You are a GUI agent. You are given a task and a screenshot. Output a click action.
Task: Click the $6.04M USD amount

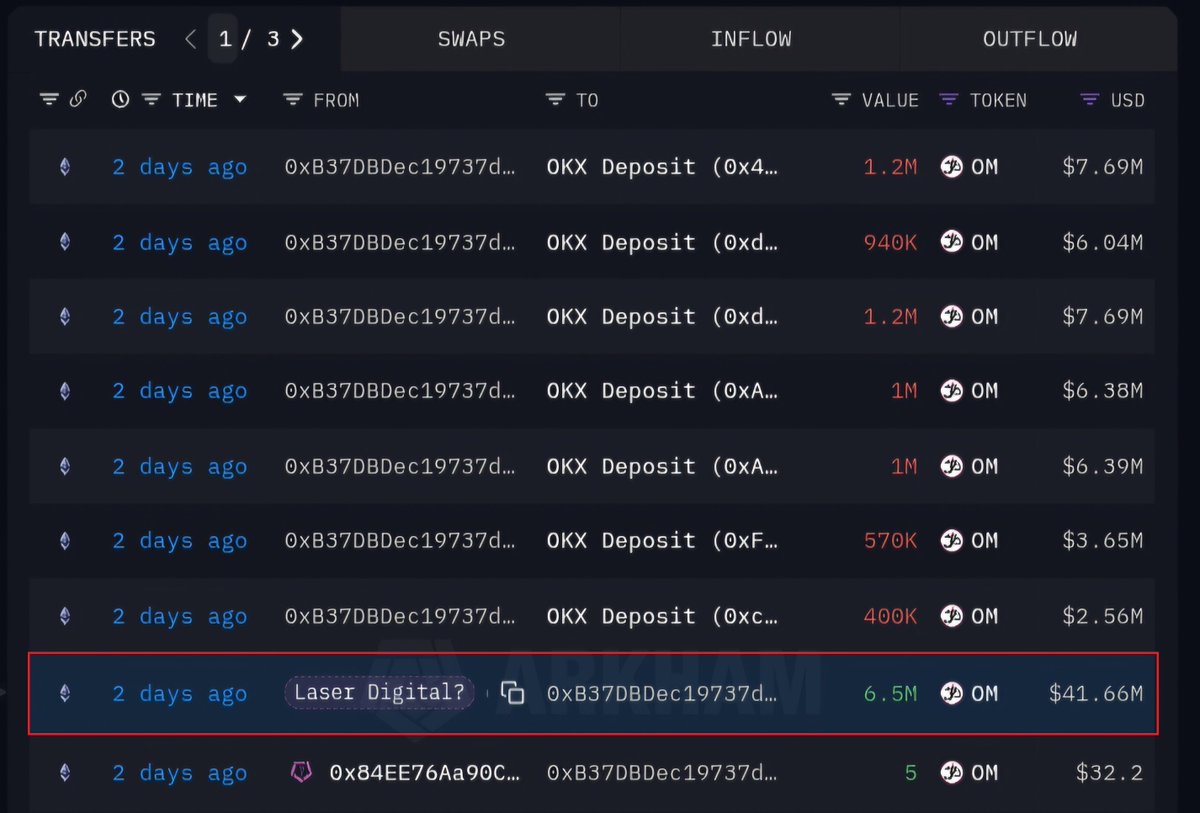pos(1102,242)
